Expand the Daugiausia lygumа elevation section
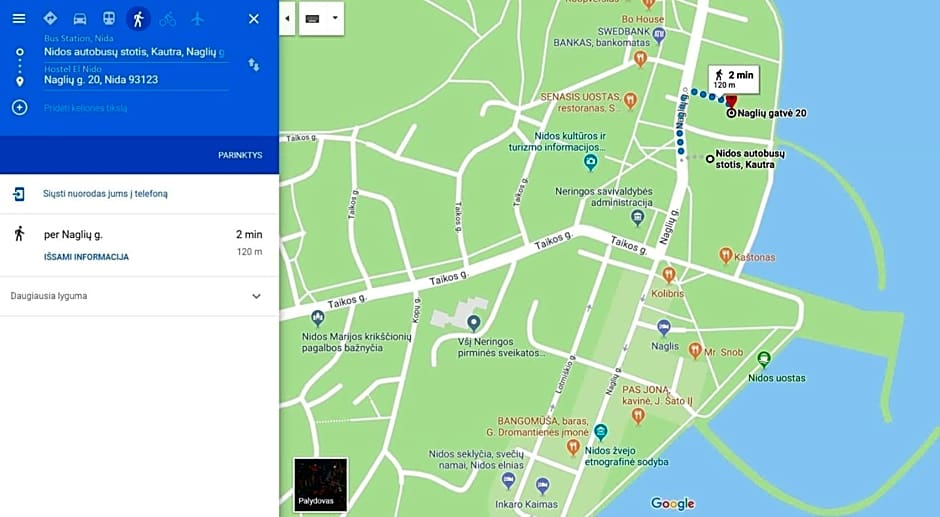Viewport: 940px width, 517px height. [x=256, y=296]
